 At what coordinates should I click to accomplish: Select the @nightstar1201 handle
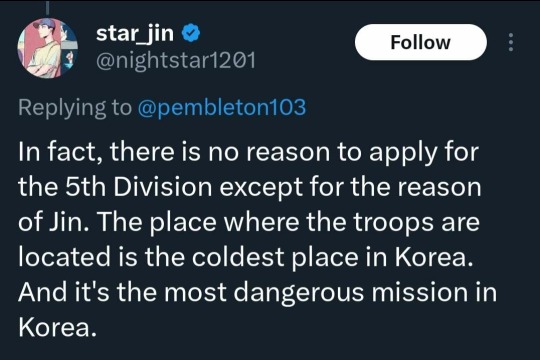(176, 61)
